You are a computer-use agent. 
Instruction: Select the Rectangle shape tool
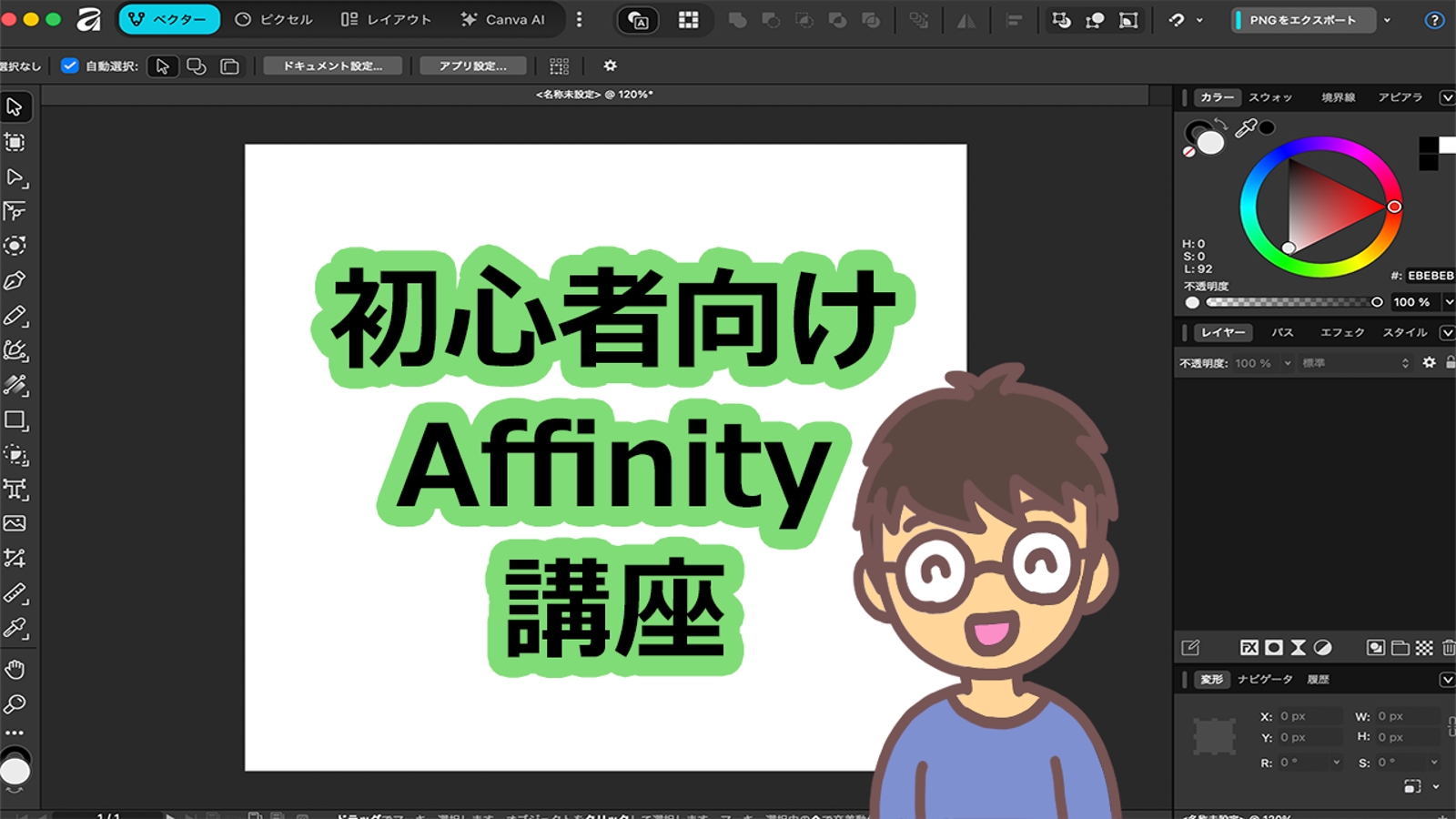[x=15, y=420]
